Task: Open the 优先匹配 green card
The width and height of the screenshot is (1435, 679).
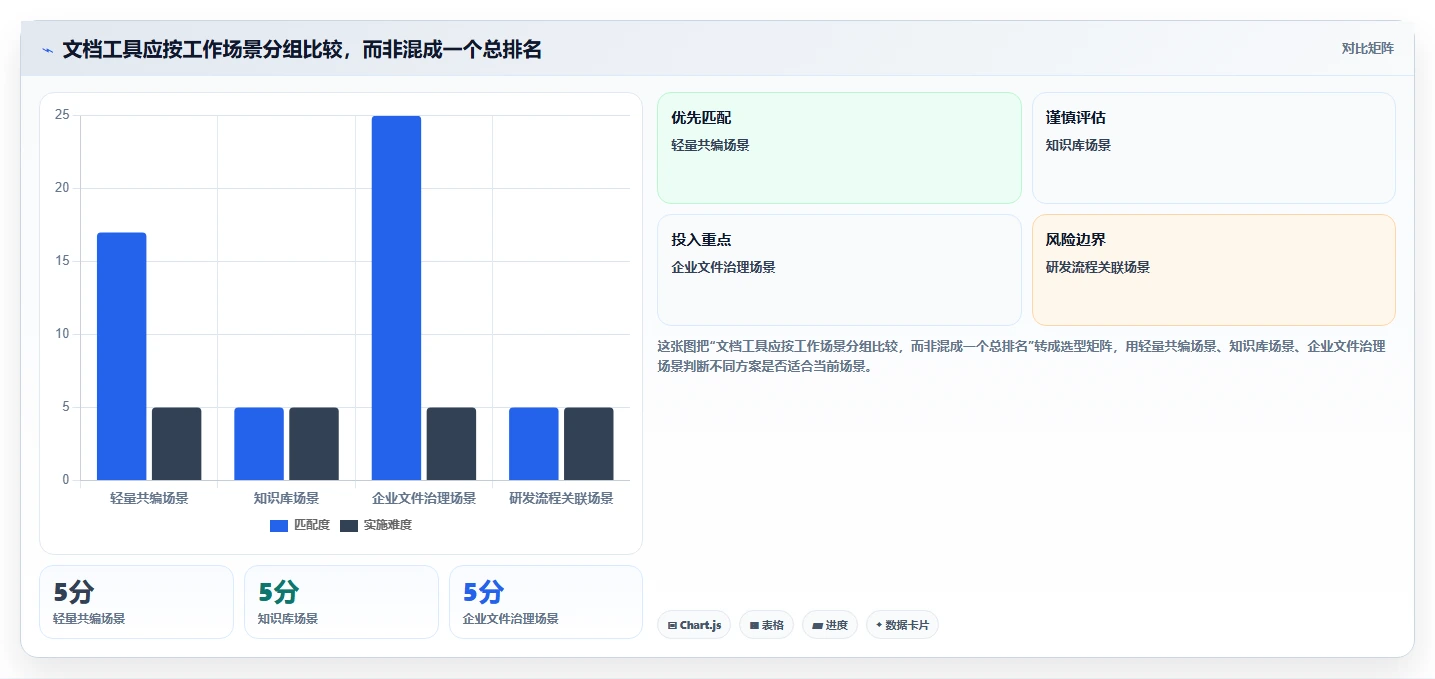Action: [839, 148]
